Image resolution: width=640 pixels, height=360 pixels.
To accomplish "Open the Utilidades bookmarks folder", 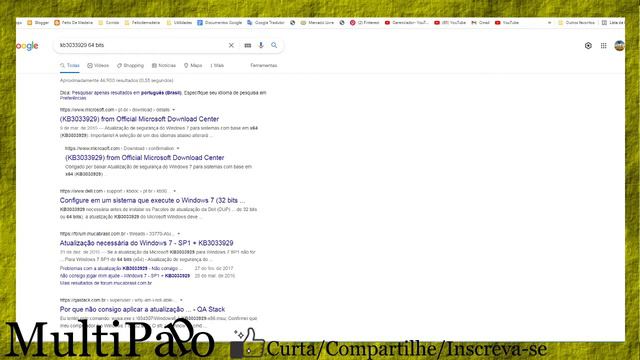I will [x=179, y=23].
